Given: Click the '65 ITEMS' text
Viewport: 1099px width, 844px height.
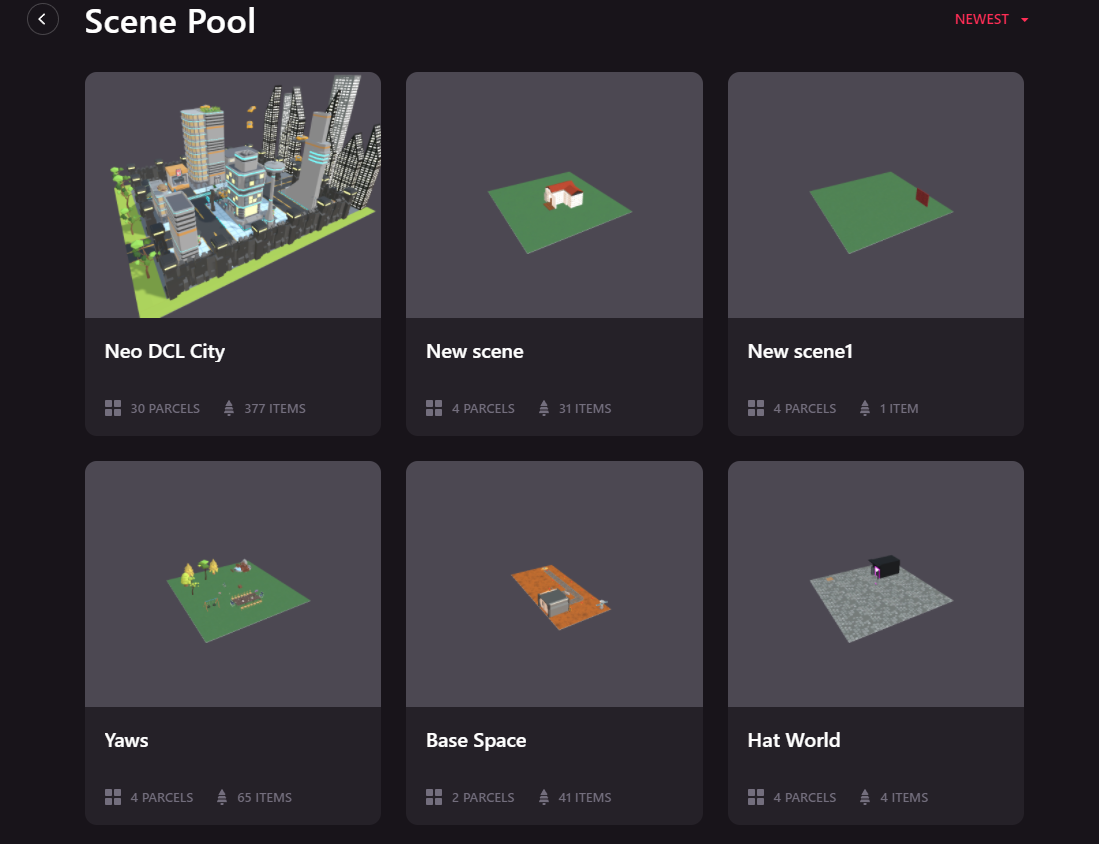Looking at the screenshot, I should click(264, 798).
